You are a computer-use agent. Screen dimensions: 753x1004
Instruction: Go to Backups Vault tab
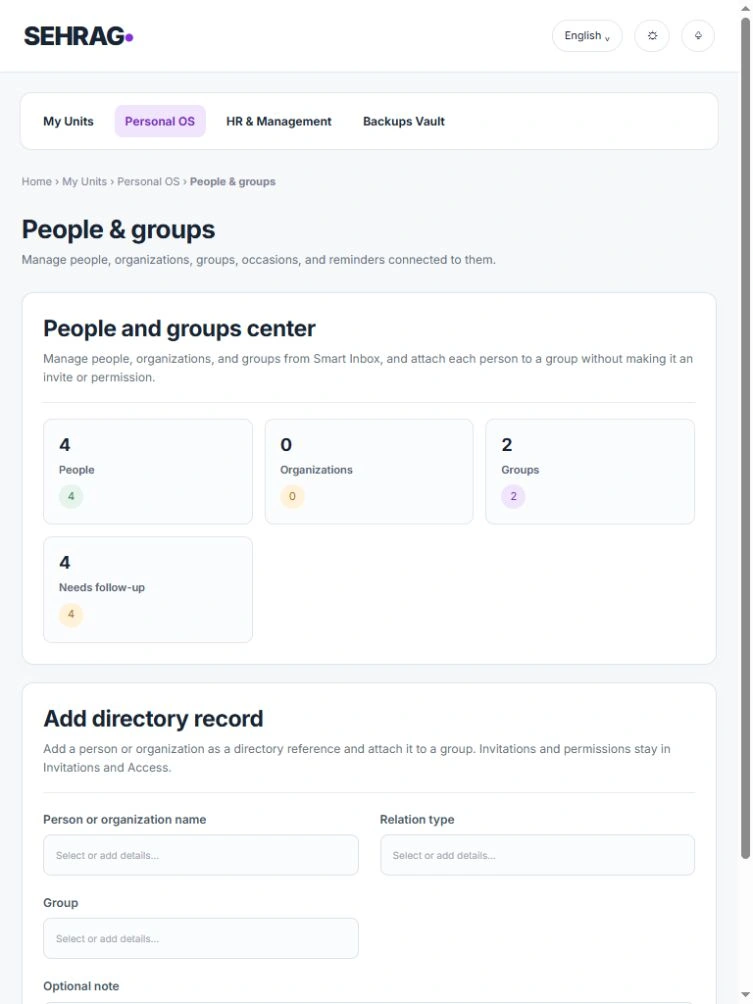point(403,121)
